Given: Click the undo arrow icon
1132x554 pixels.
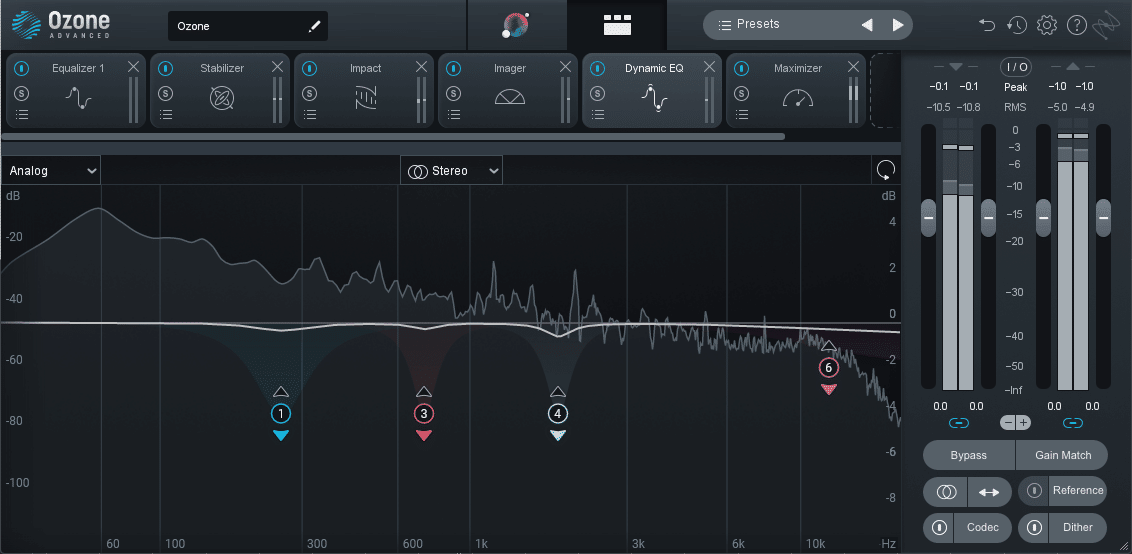Looking at the screenshot, I should tap(987, 25).
